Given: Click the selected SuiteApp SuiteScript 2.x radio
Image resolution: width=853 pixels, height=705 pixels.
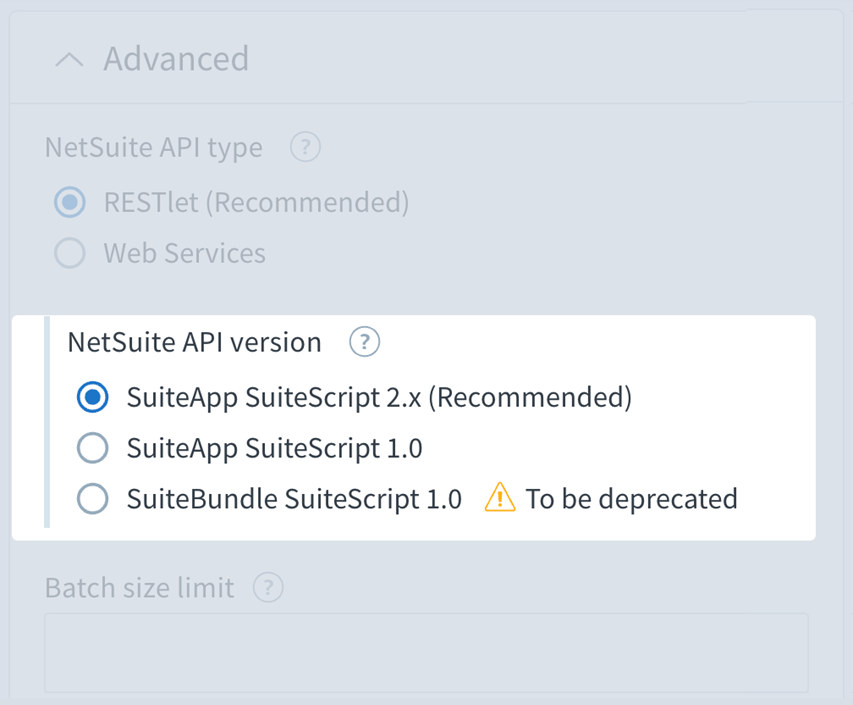Looking at the screenshot, I should [92, 397].
